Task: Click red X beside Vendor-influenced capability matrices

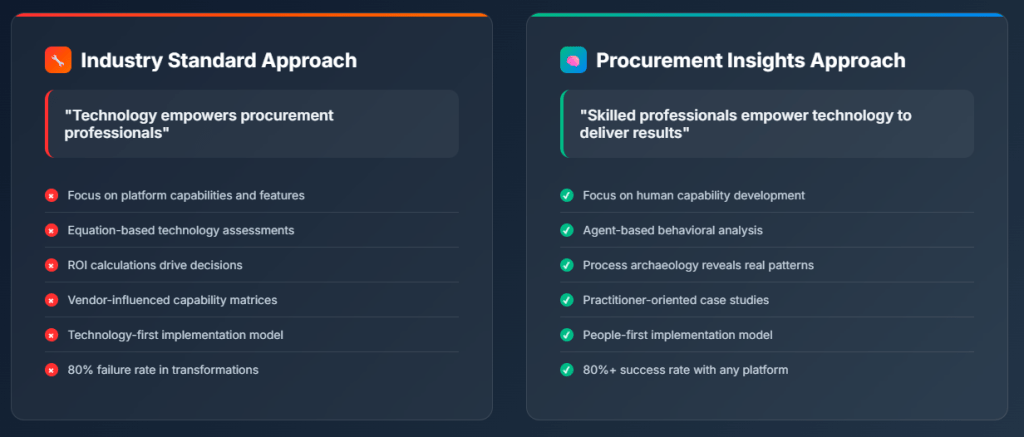Action: point(51,300)
